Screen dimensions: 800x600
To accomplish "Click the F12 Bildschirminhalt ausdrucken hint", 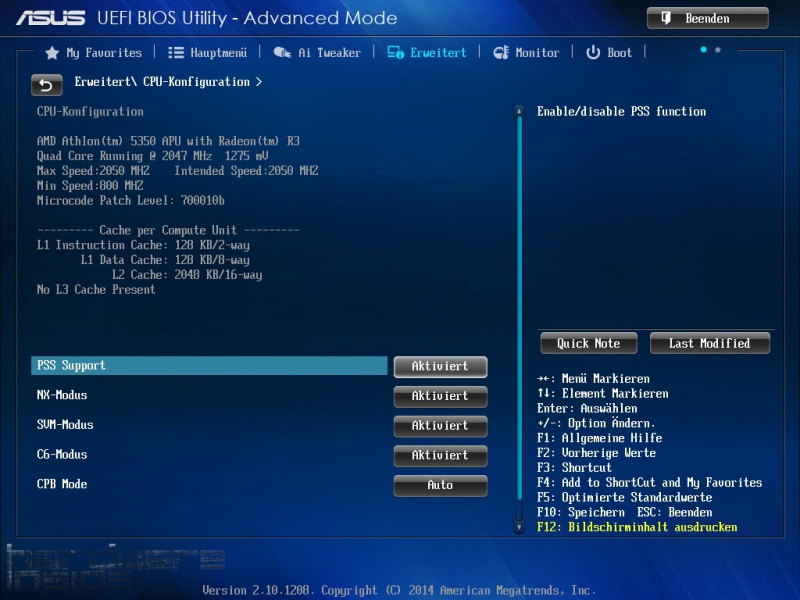I will pyautogui.click(x=637, y=527).
